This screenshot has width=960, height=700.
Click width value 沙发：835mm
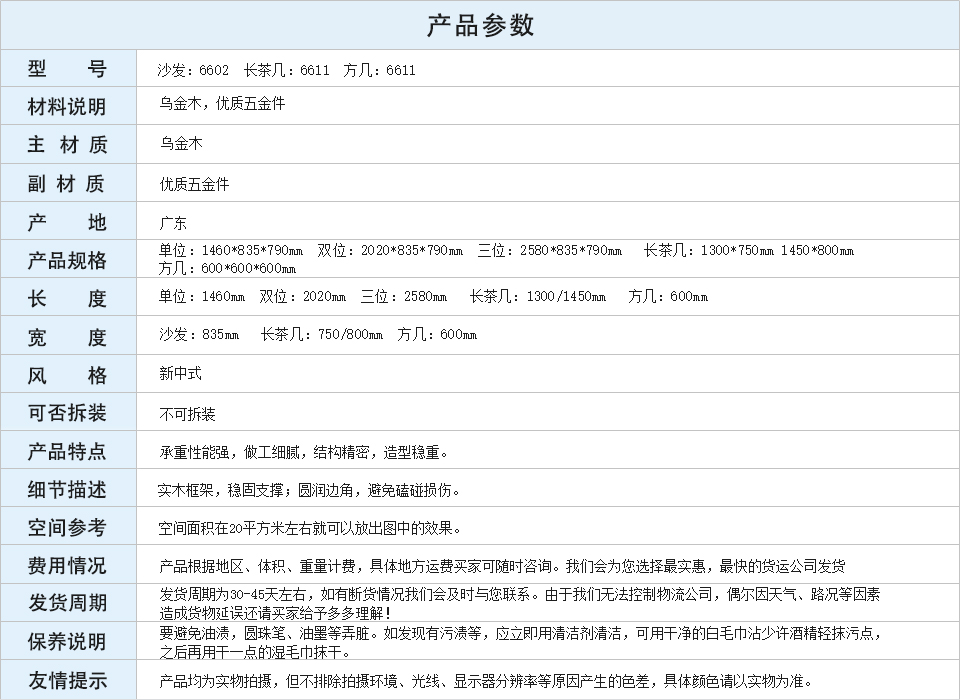point(199,334)
